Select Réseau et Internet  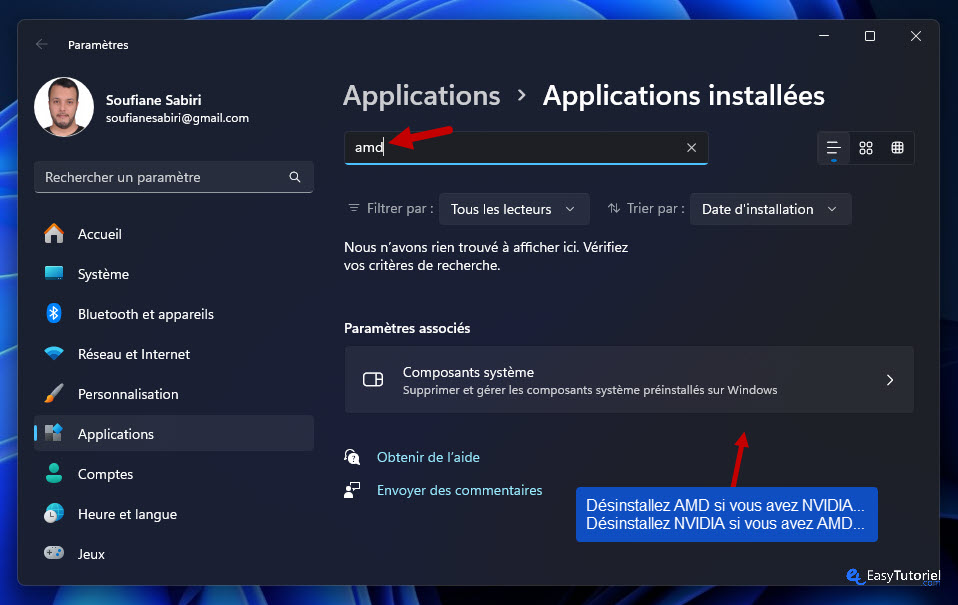click(174, 354)
